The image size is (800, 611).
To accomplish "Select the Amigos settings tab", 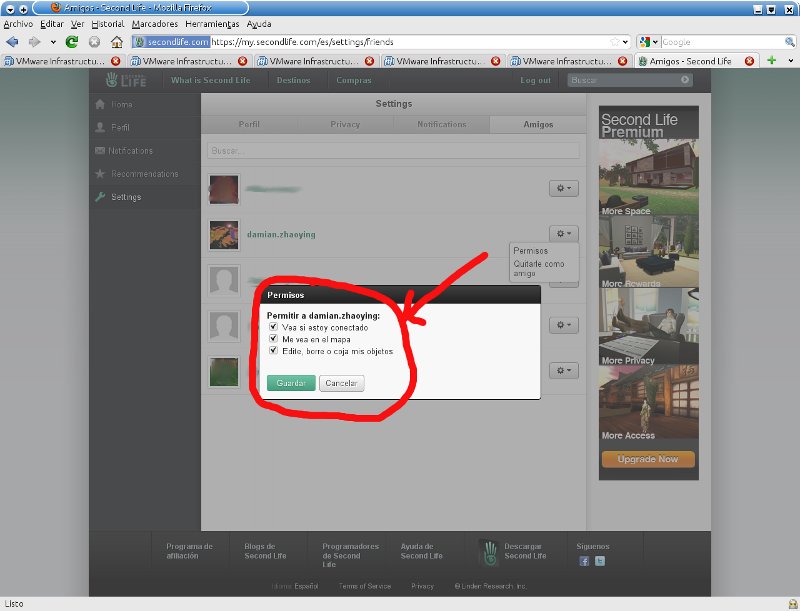I will coord(538,124).
